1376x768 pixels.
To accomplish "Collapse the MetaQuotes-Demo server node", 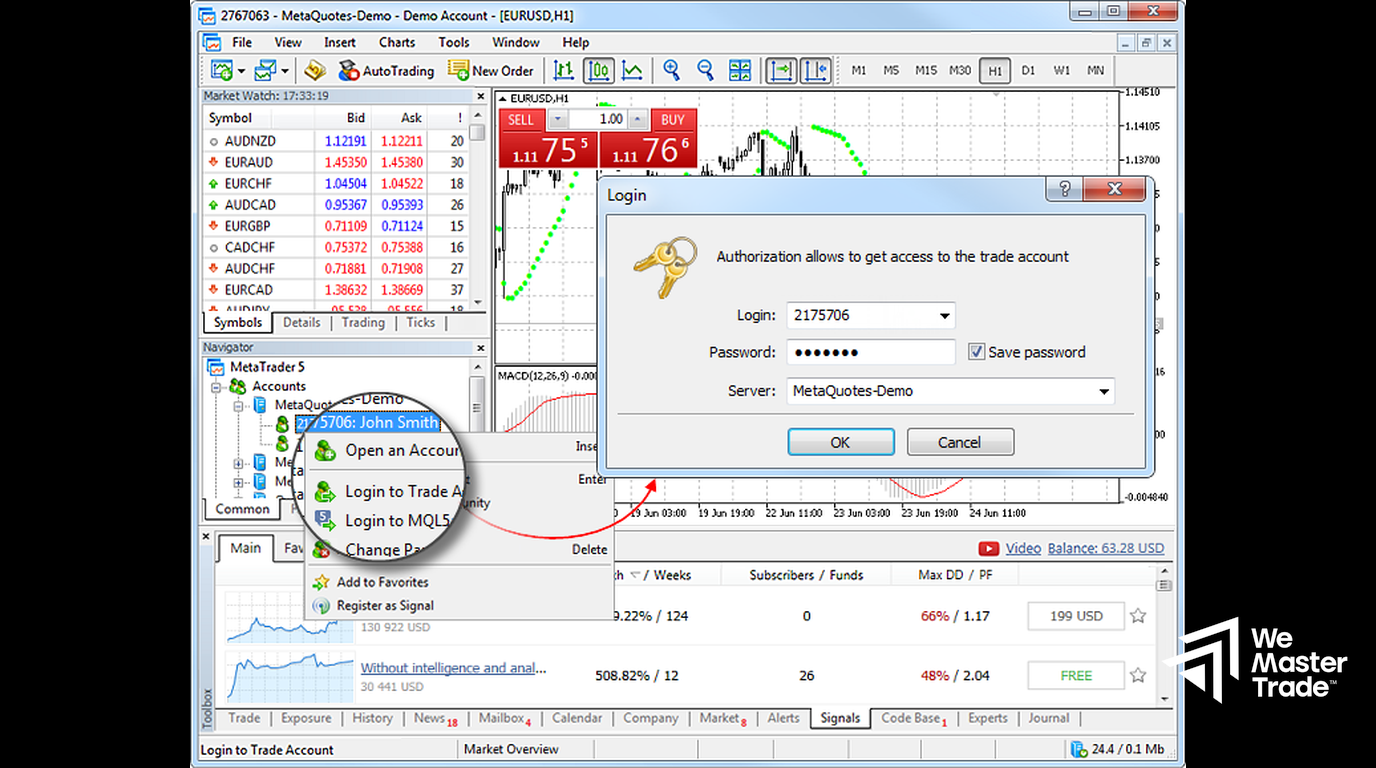I will 238,405.
